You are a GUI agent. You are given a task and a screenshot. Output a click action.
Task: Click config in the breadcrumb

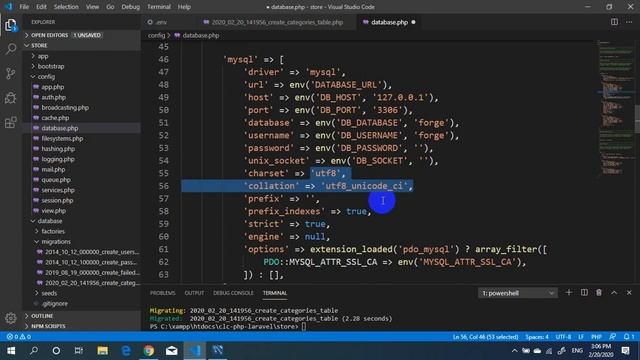[156, 36]
